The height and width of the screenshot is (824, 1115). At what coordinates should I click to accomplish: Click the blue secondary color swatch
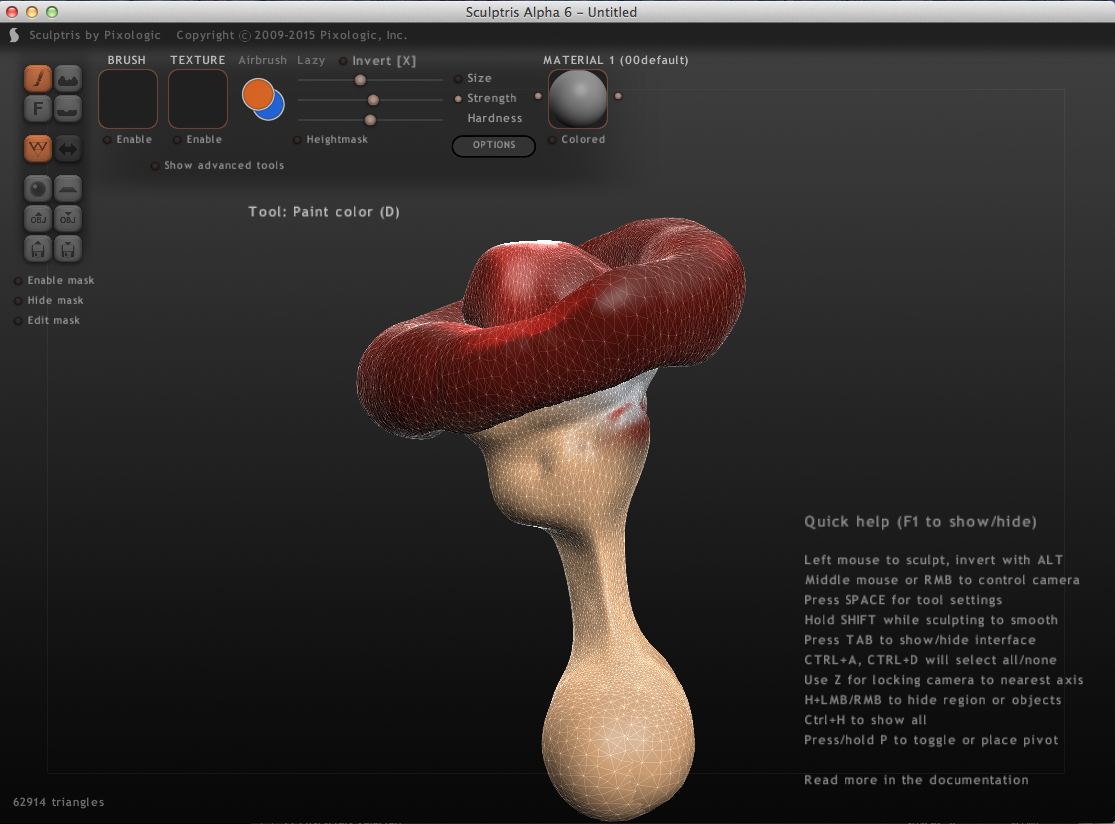tap(275, 110)
